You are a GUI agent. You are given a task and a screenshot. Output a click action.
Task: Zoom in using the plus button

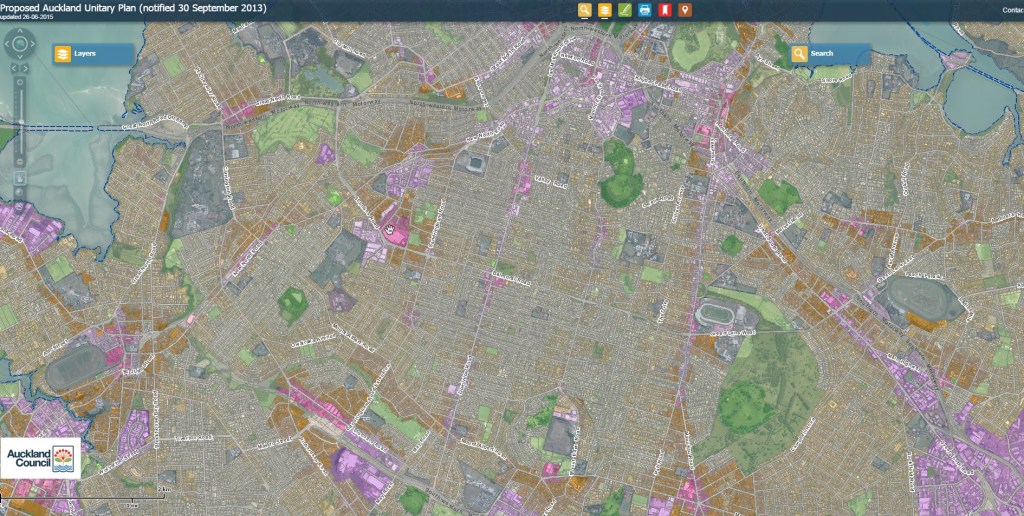[20, 81]
